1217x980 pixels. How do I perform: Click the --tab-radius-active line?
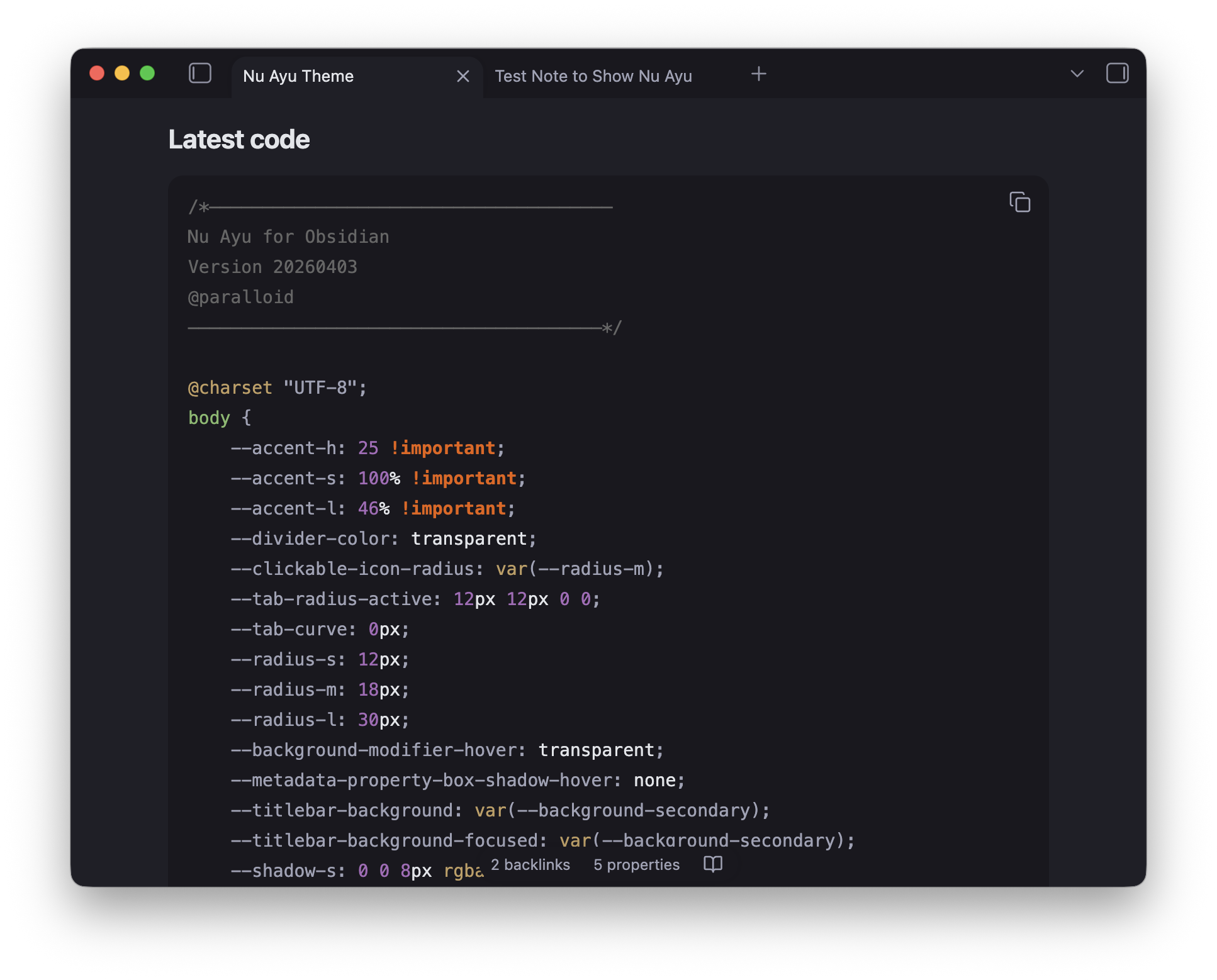415,599
